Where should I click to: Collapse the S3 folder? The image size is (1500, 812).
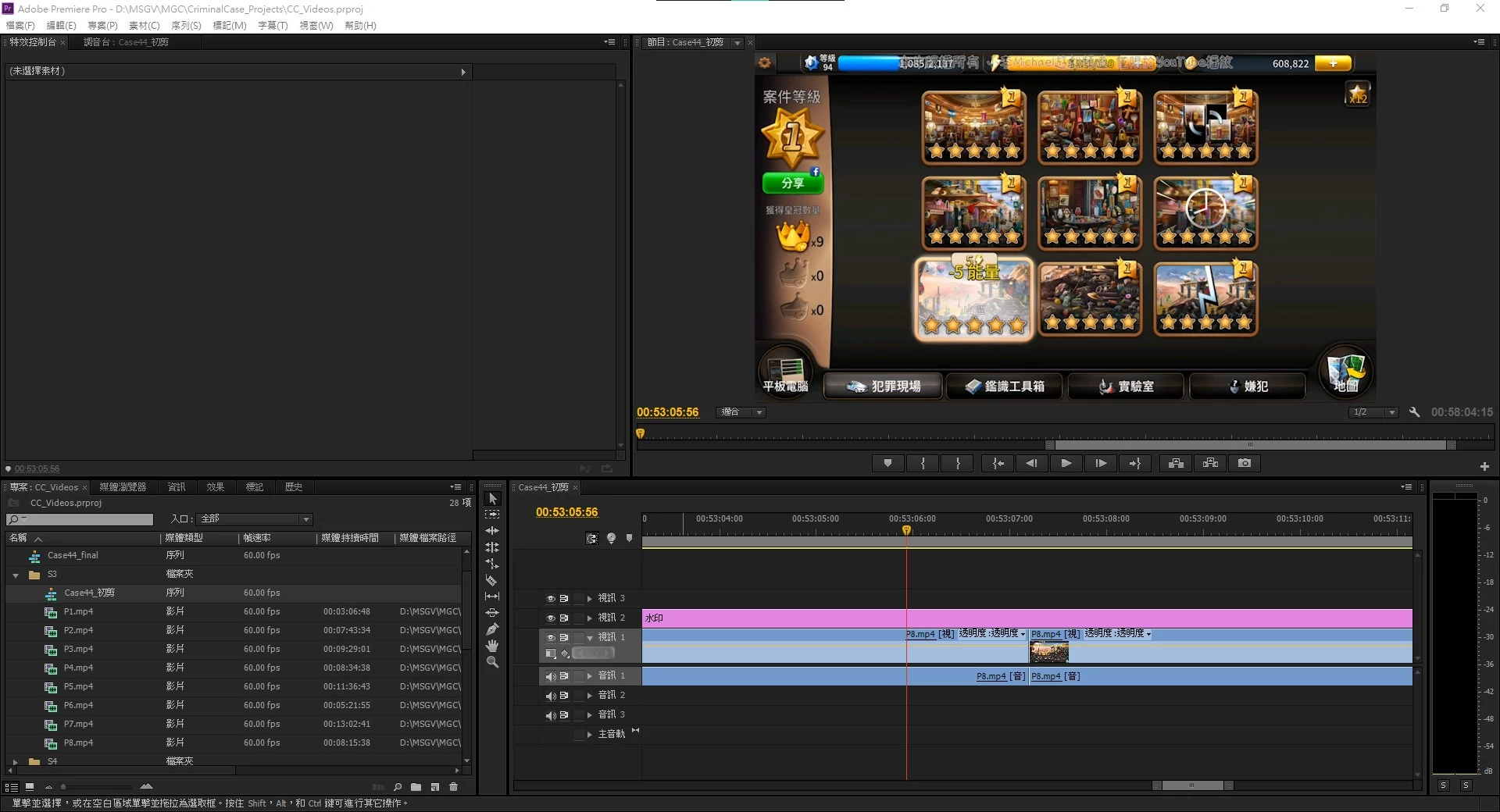(16, 575)
